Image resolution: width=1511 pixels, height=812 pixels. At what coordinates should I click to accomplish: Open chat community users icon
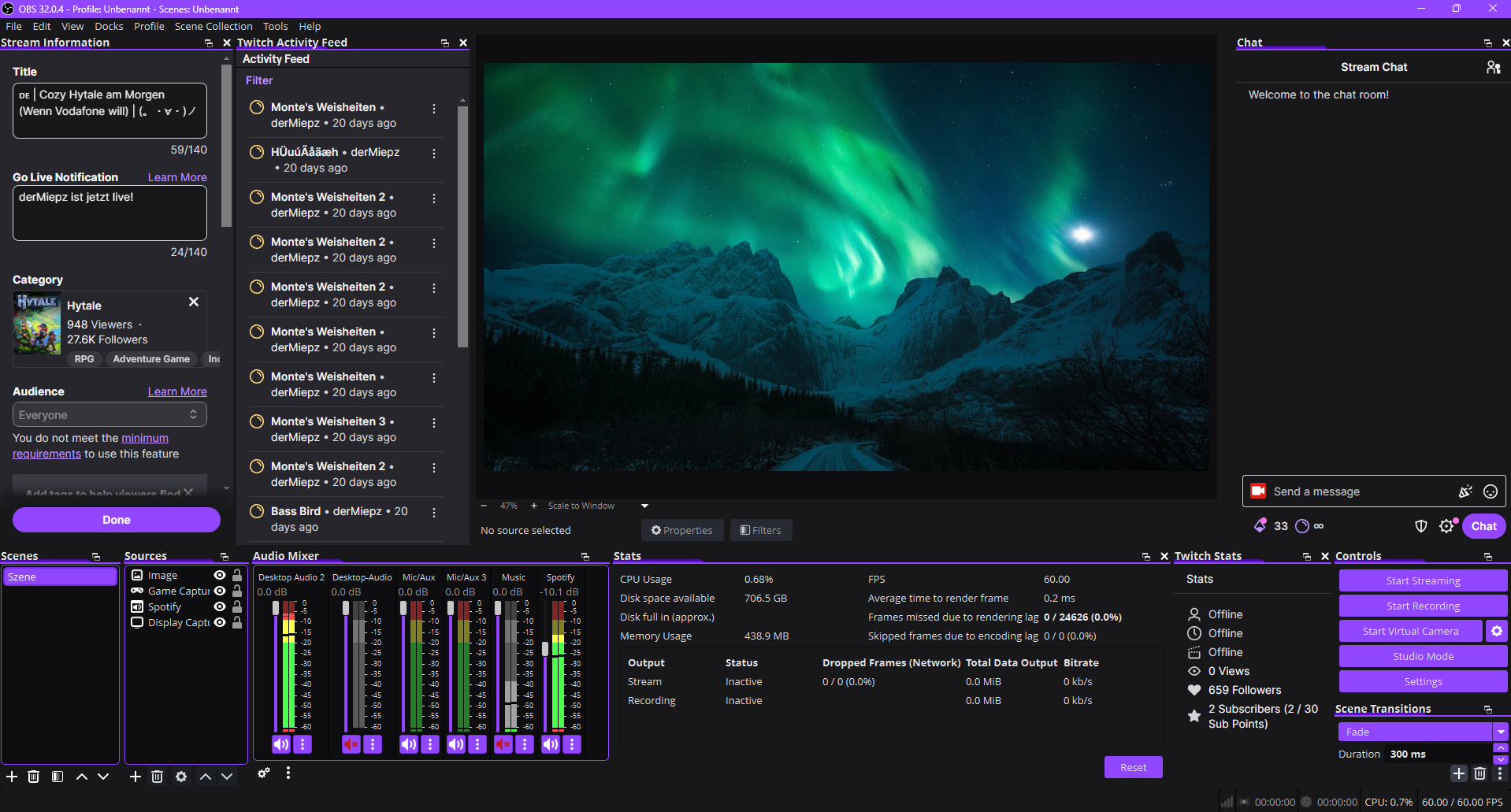coord(1493,68)
